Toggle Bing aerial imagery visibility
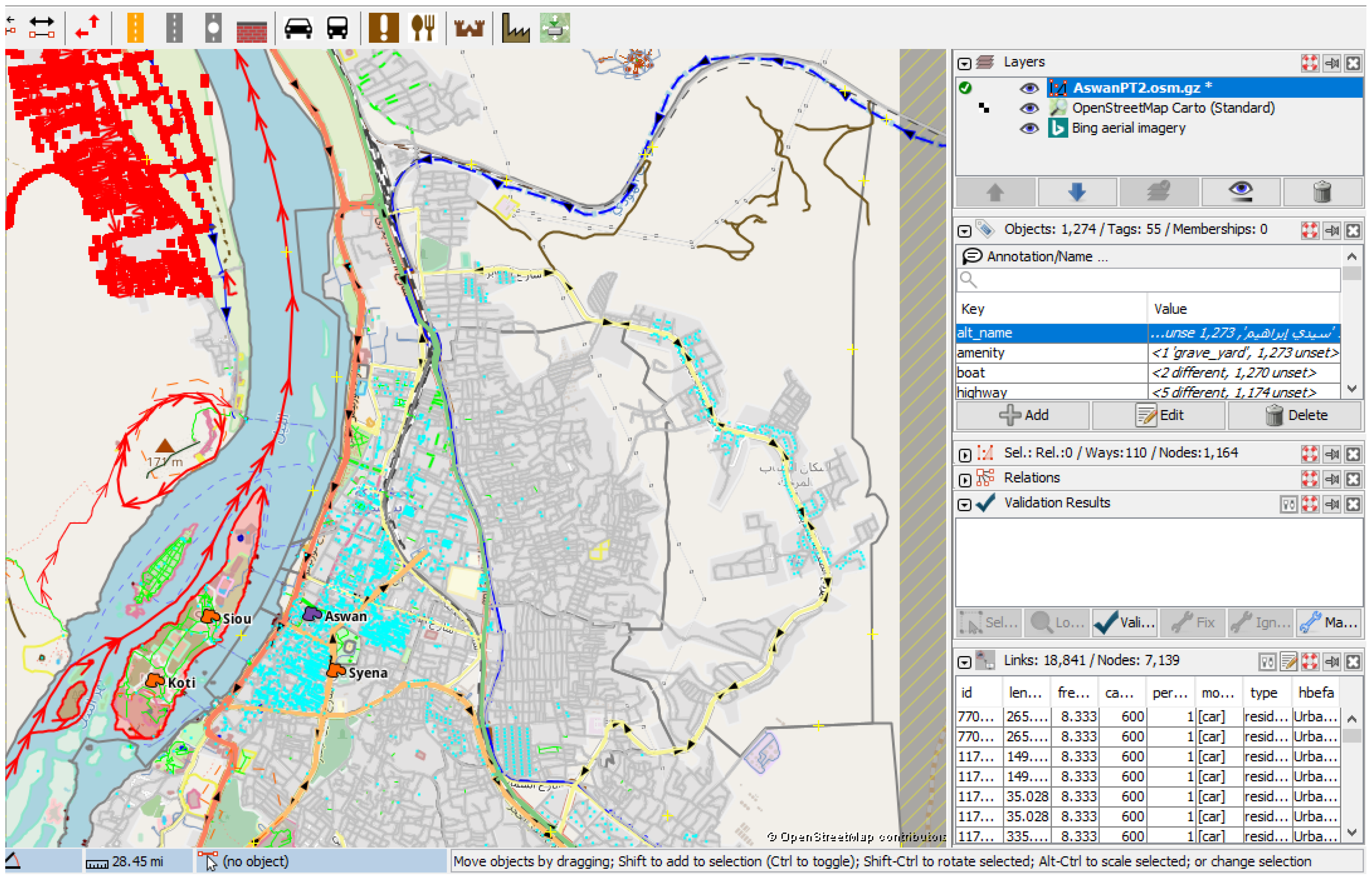 [x=1029, y=128]
